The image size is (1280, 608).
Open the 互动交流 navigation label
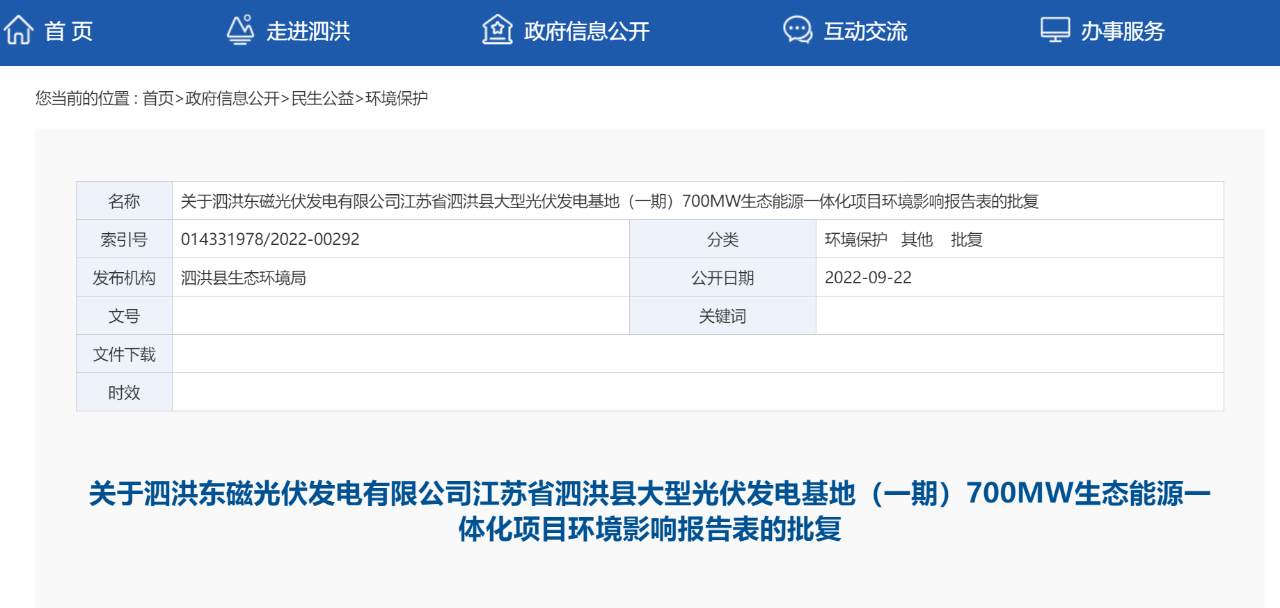click(865, 31)
